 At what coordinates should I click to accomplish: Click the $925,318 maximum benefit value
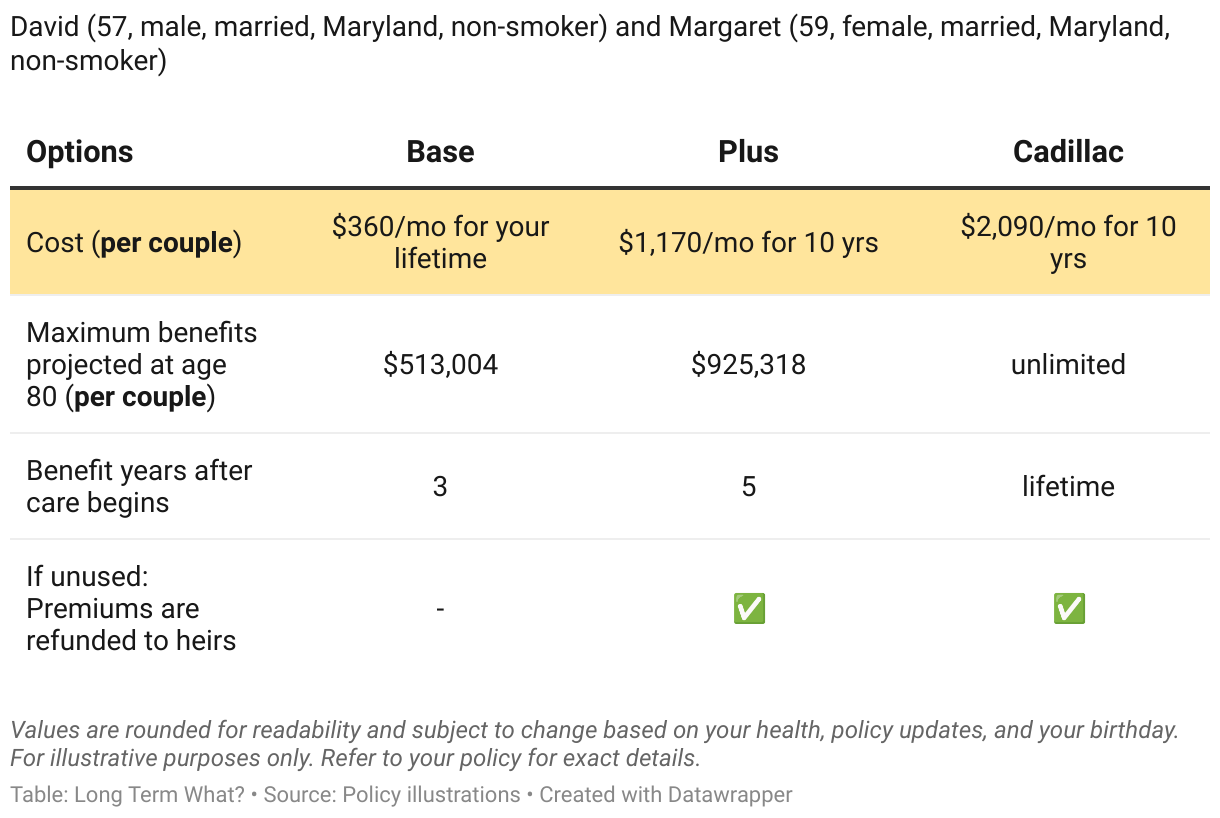(x=748, y=365)
